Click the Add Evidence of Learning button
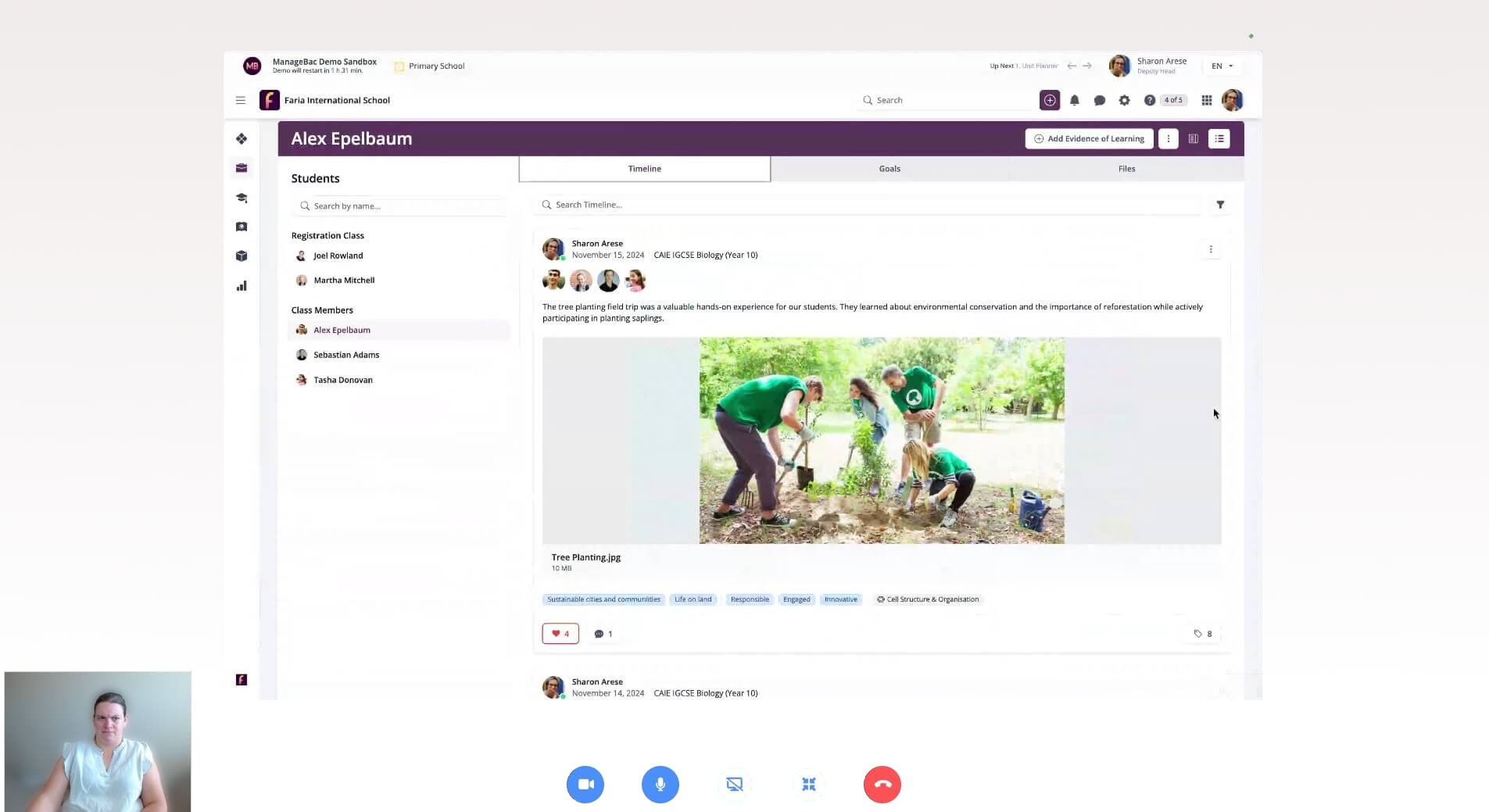 coord(1089,138)
